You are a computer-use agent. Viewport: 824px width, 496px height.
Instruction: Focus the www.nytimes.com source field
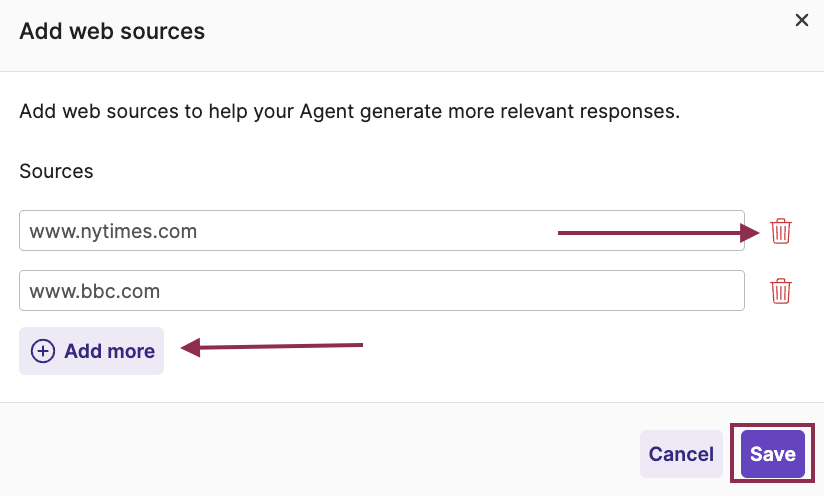(x=381, y=231)
